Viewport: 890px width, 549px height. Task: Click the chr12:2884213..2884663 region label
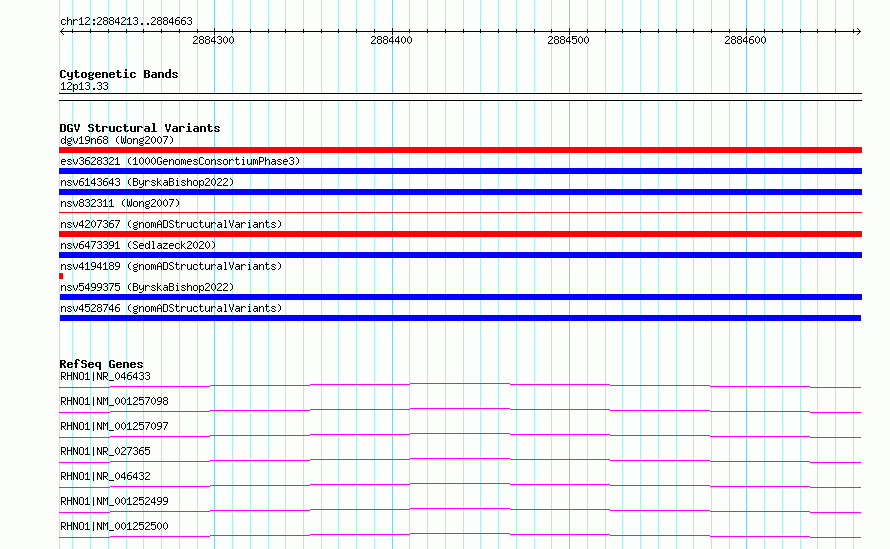[126, 21]
